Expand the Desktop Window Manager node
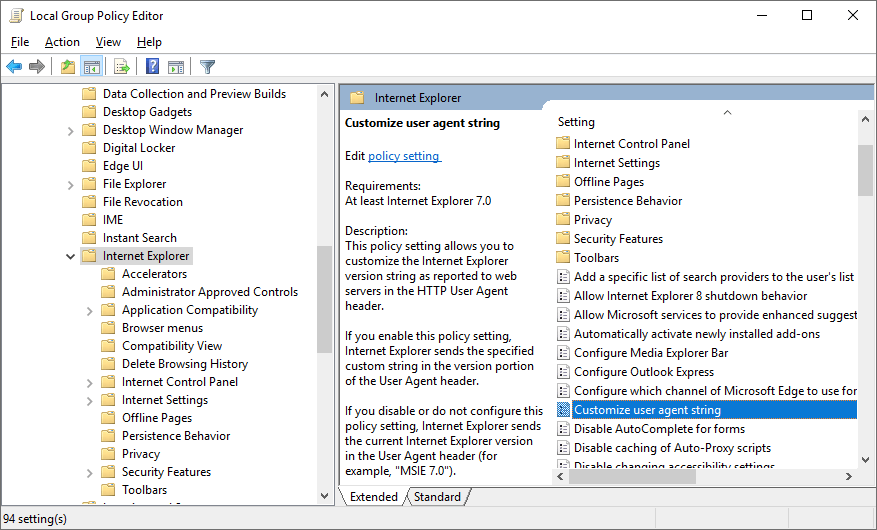The width and height of the screenshot is (877, 530). [x=70, y=130]
